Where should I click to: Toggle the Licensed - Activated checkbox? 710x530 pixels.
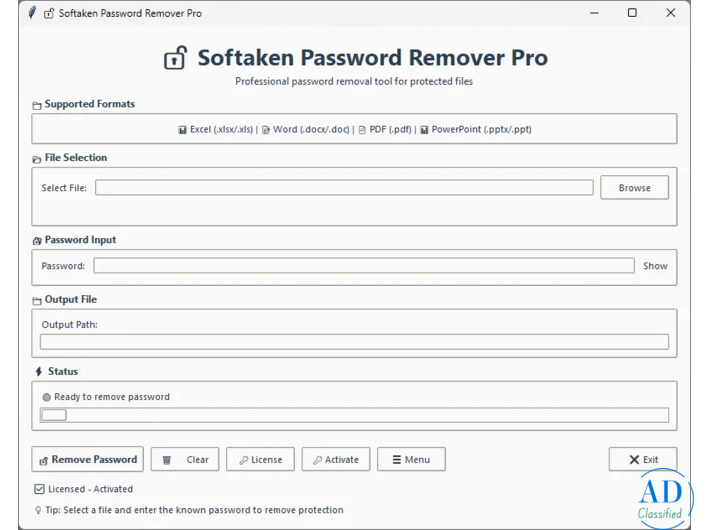39,489
